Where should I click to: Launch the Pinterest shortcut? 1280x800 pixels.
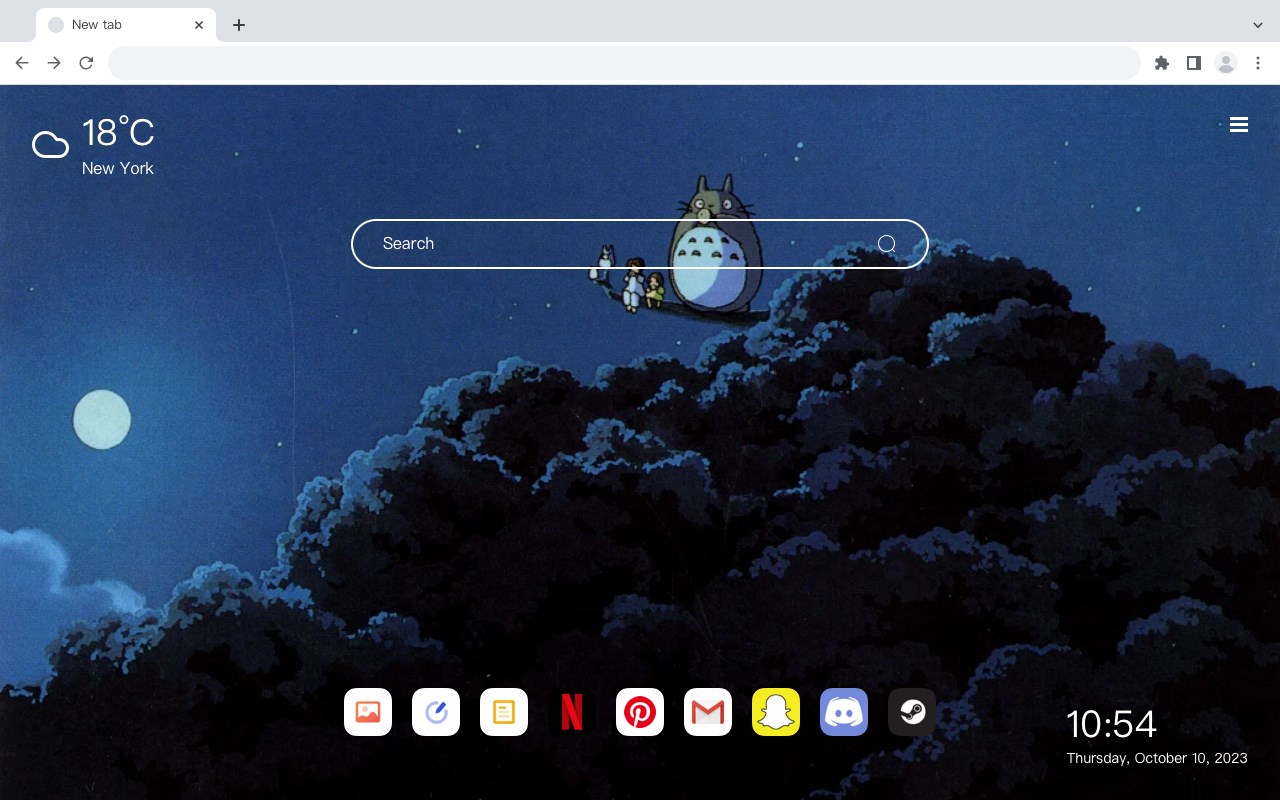640,712
